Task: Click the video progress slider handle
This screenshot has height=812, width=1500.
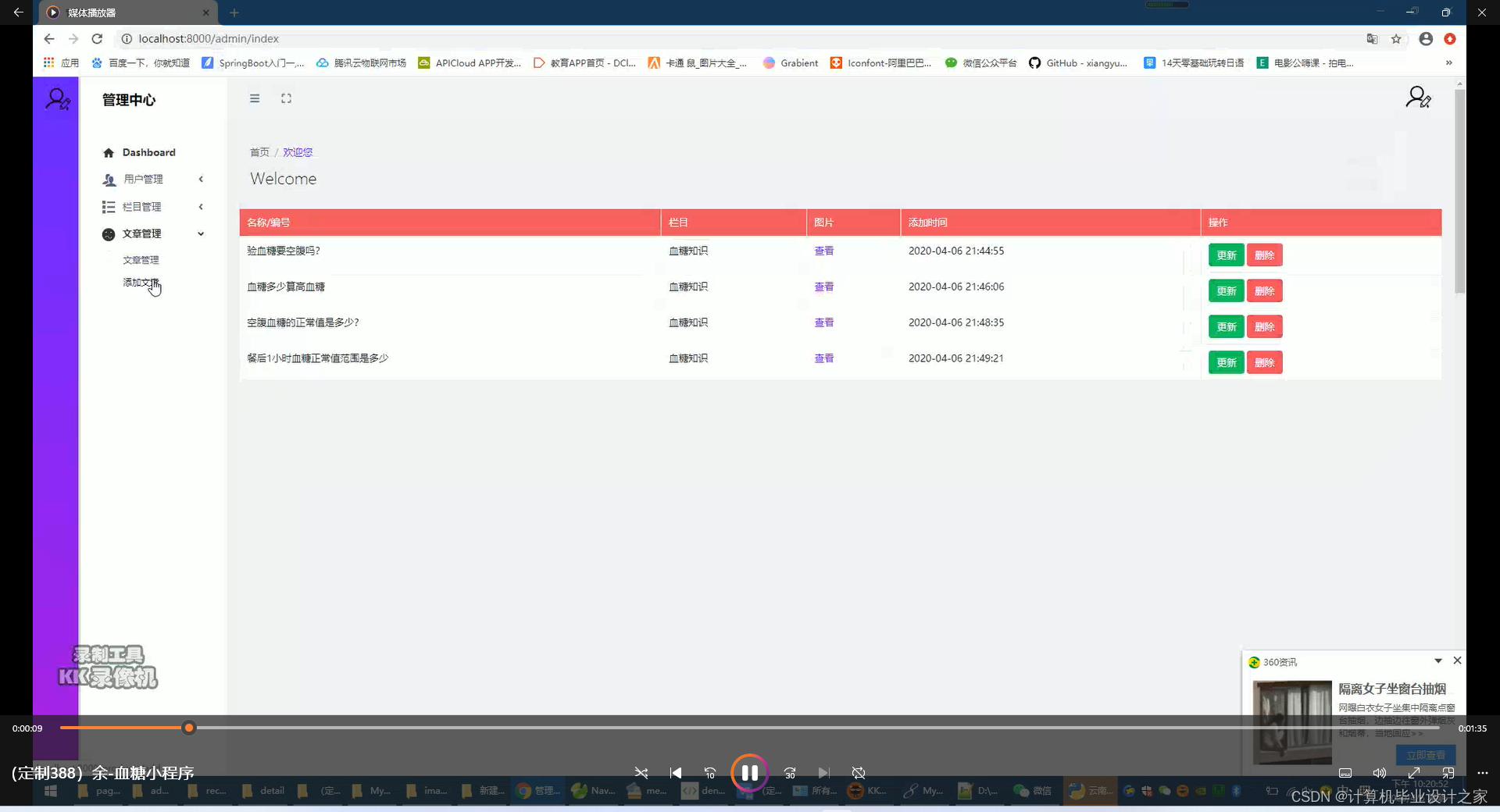Action: click(189, 728)
